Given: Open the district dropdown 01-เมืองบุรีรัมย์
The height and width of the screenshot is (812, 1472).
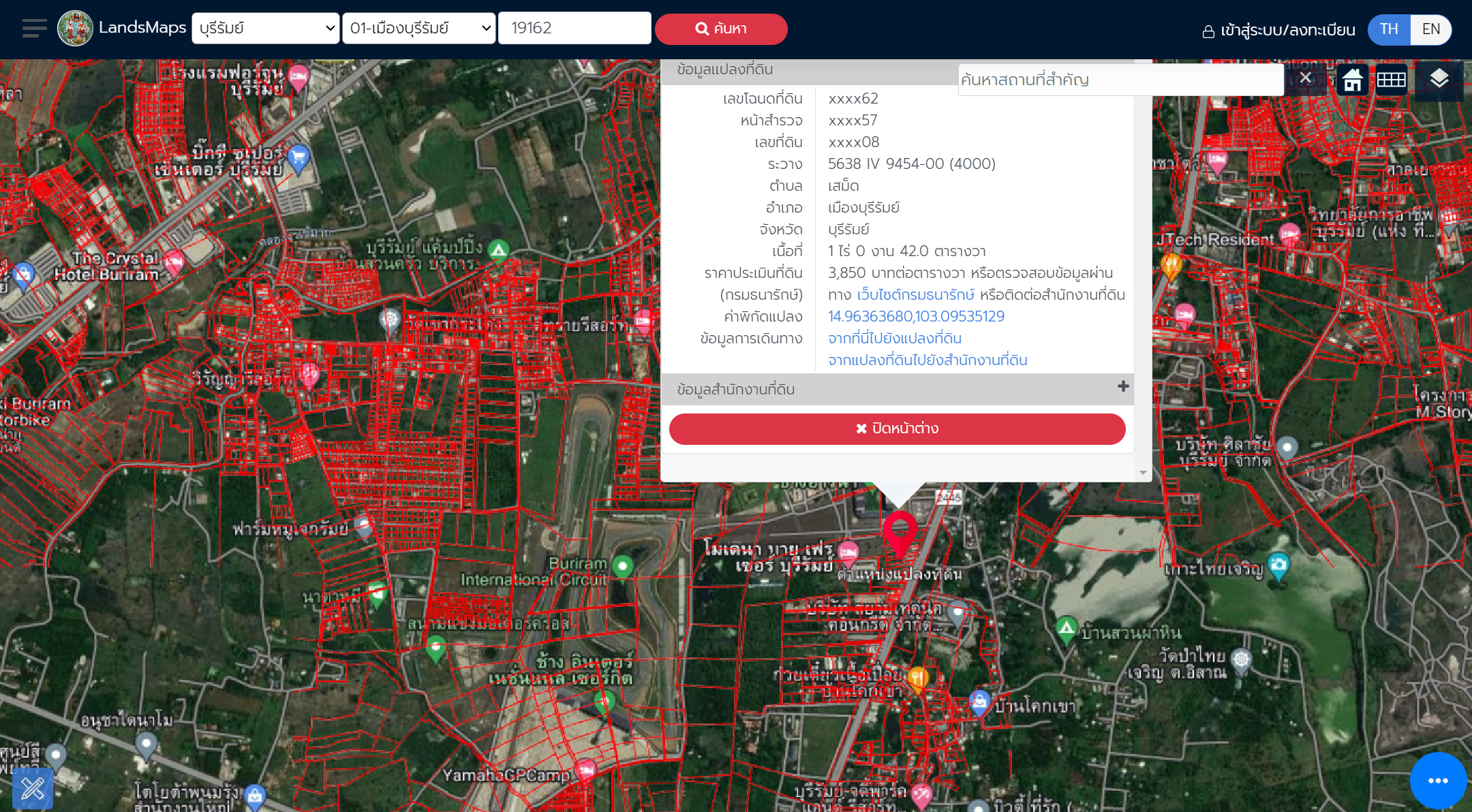Looking at the screenshot, I should (x=418, y=29).
